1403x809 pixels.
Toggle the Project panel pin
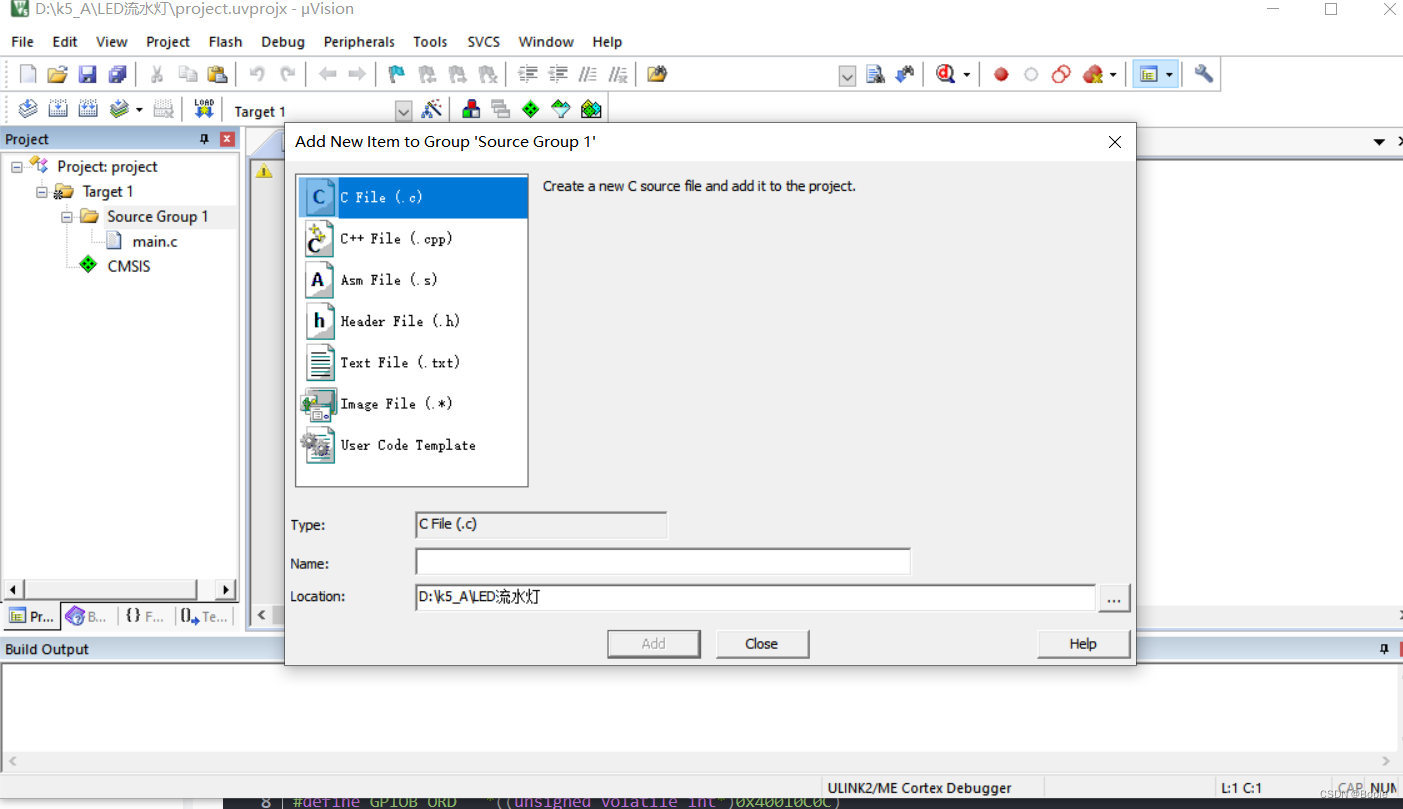[x=205, y=139]
